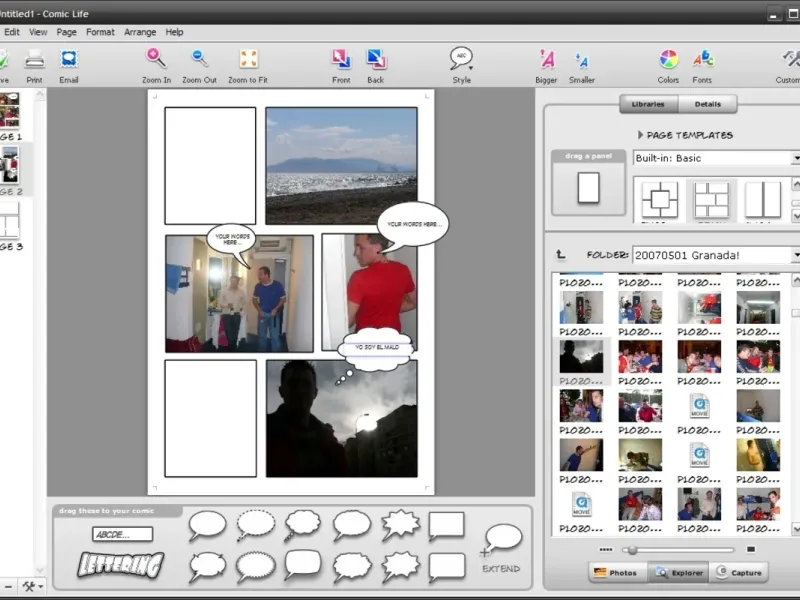Screen dimensions: 800x600
Task: Open the FOLDER '20070501 Granada!' dropdown
Action: pyautogui.click(x=716, y=255)
